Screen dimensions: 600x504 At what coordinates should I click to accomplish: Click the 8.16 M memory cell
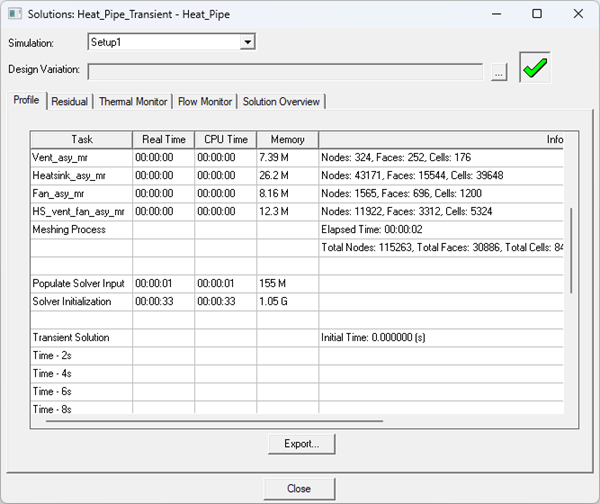tap(287, 194)
